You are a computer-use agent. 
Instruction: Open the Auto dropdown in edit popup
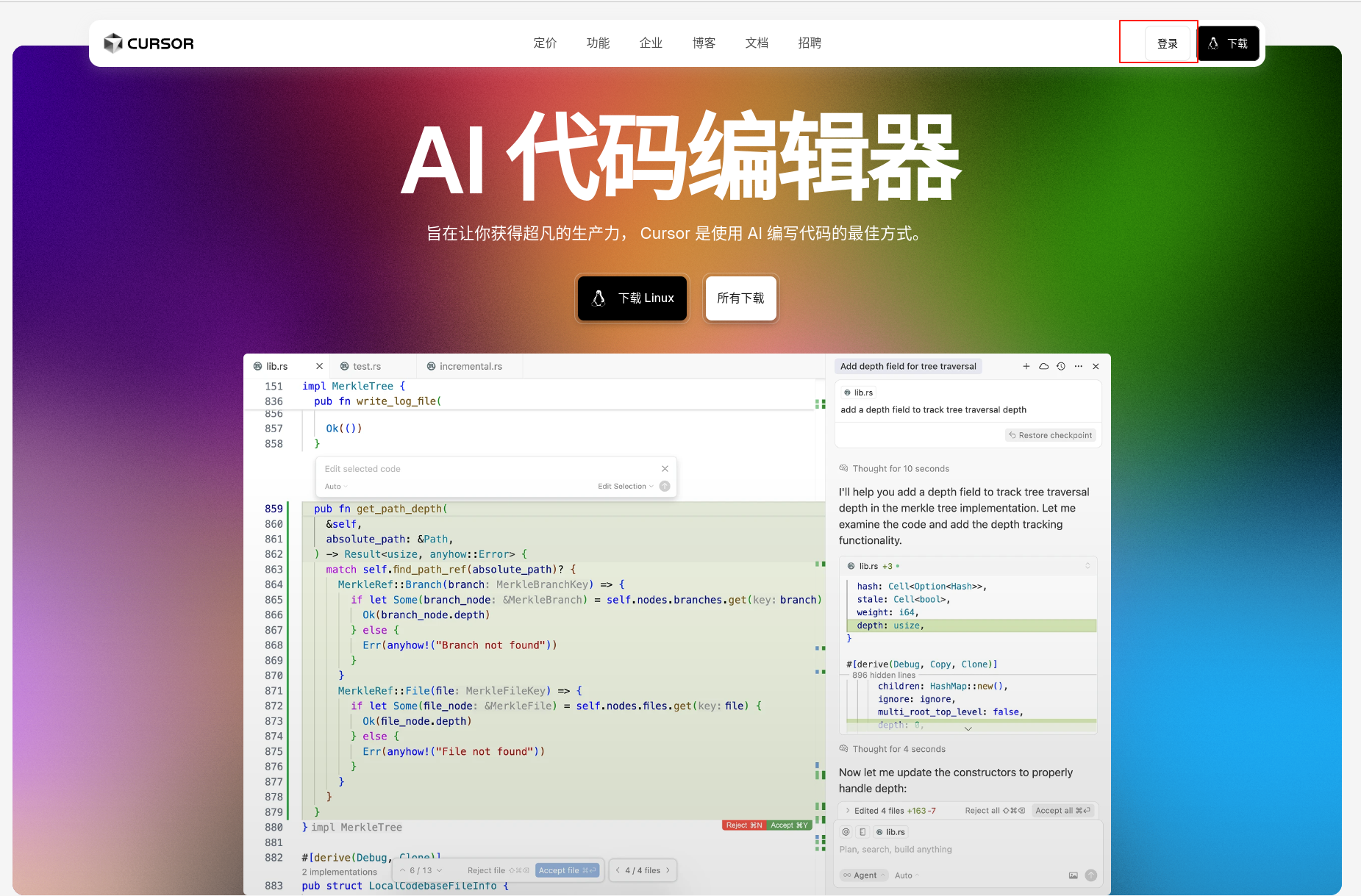click(x=336, y=487)
